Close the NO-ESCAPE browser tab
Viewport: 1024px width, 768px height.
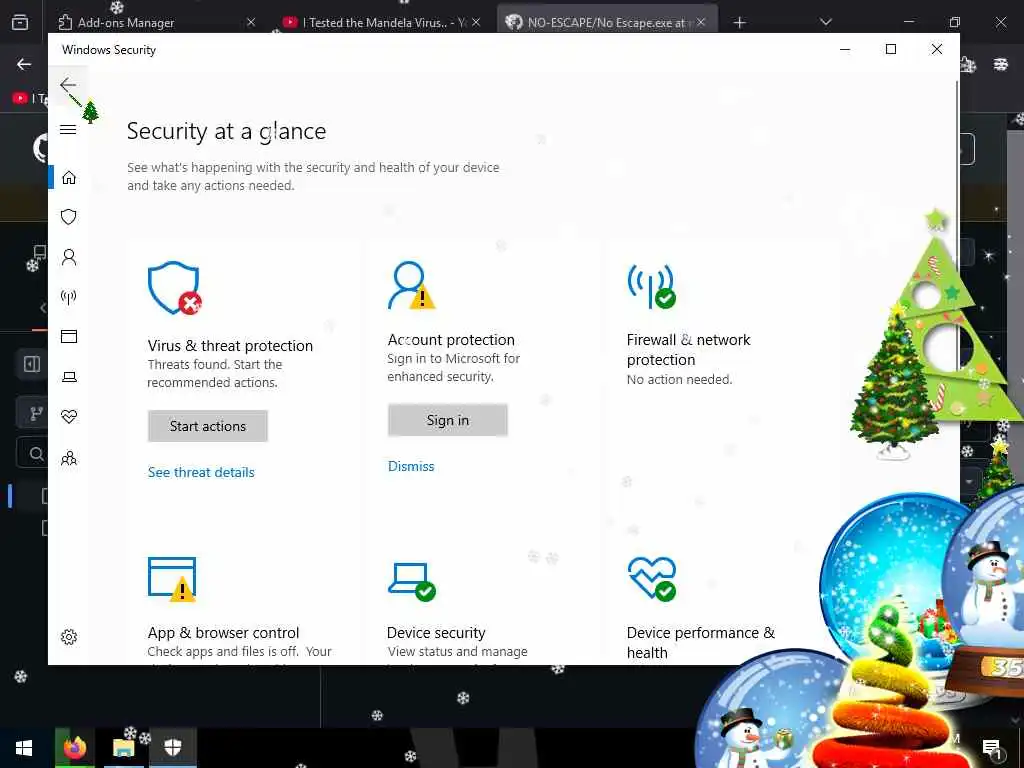(x=701, y=22)
